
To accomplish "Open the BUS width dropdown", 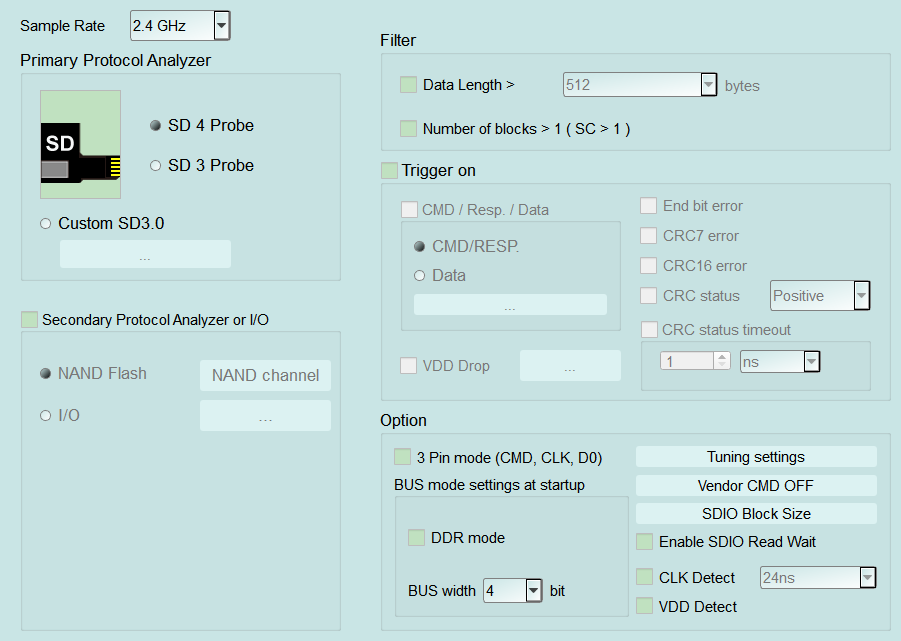I will click(534, 590).
